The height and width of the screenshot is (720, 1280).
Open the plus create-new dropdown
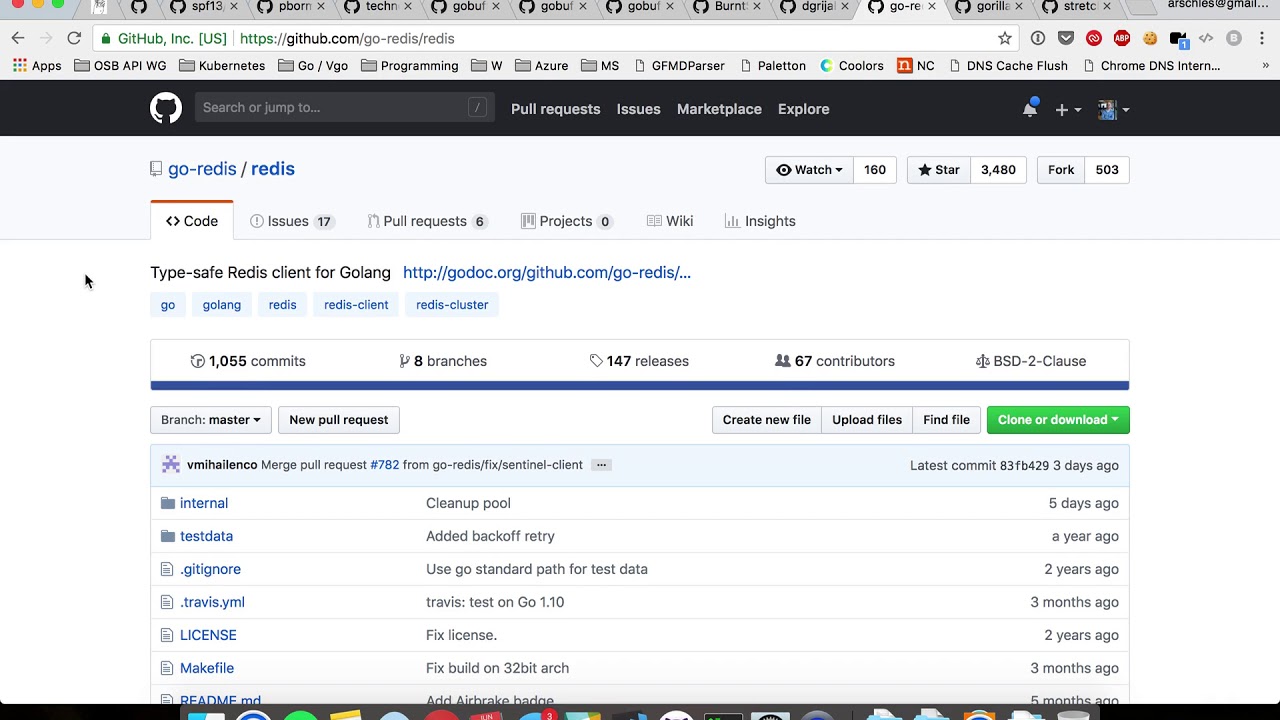pos(1067,109)
